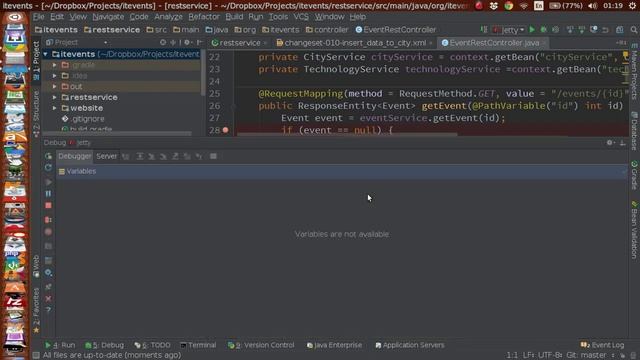The height and width of the screenshot is (360, 640).
Task: Expand the website module
Action: pos(55,108)
